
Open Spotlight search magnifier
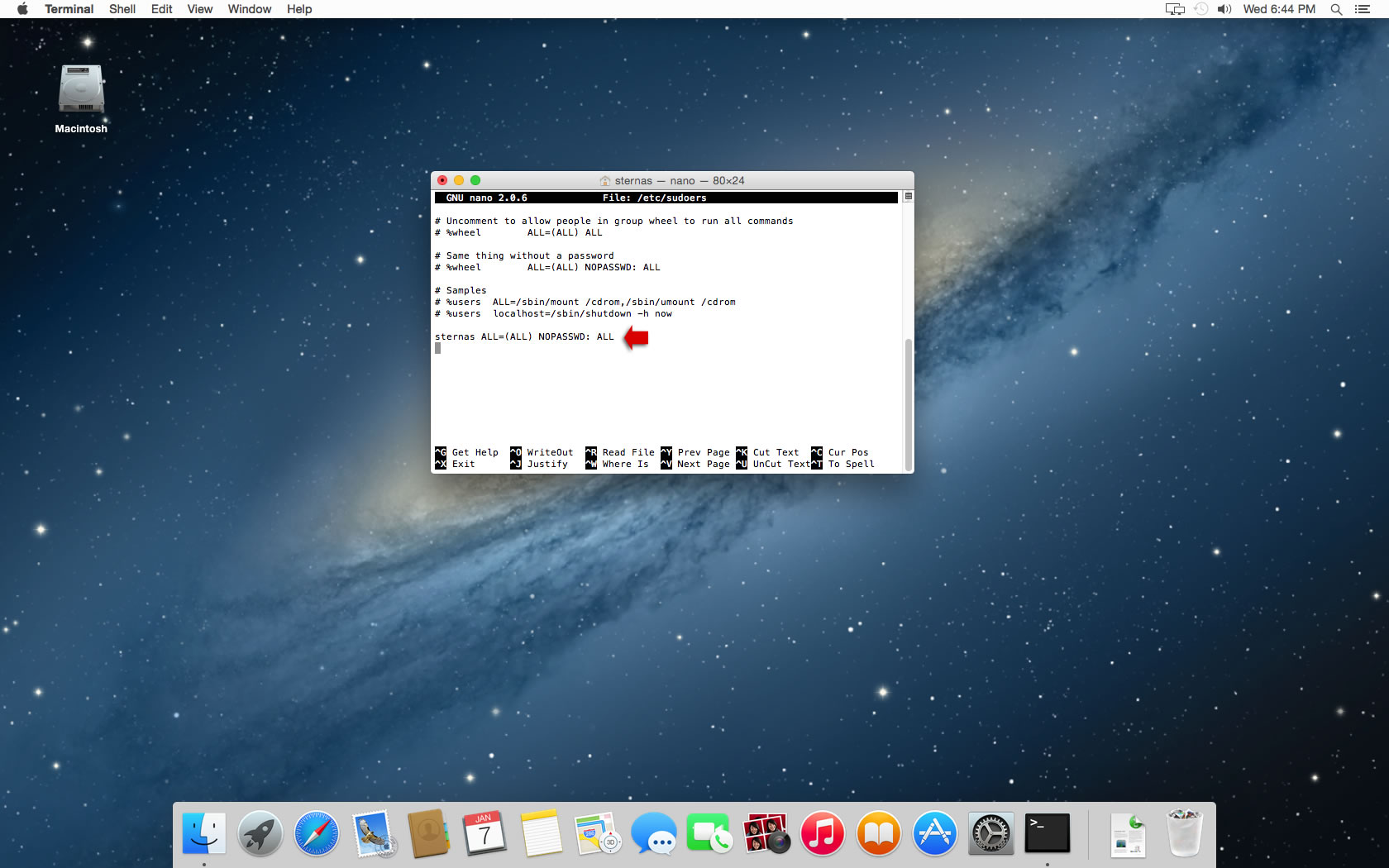[1336, 9]
